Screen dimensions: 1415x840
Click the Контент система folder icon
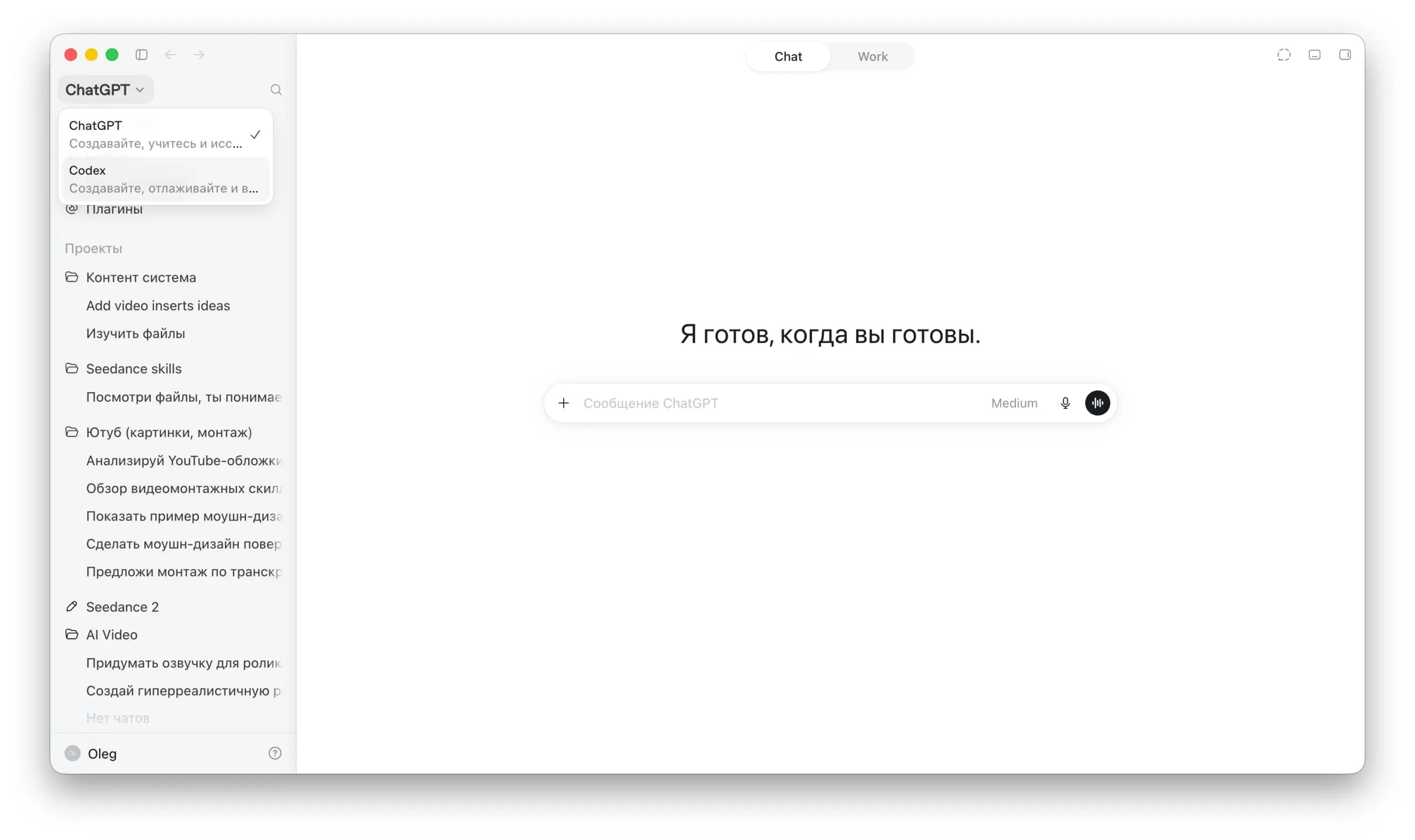[x=72, y=277]
